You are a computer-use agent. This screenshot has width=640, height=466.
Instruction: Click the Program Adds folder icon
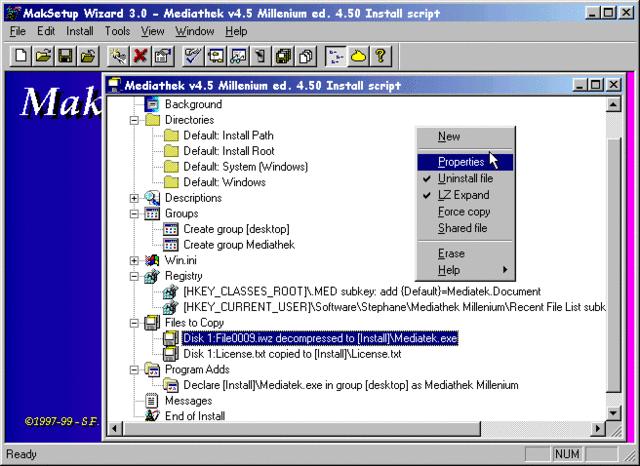pos(152,370)
